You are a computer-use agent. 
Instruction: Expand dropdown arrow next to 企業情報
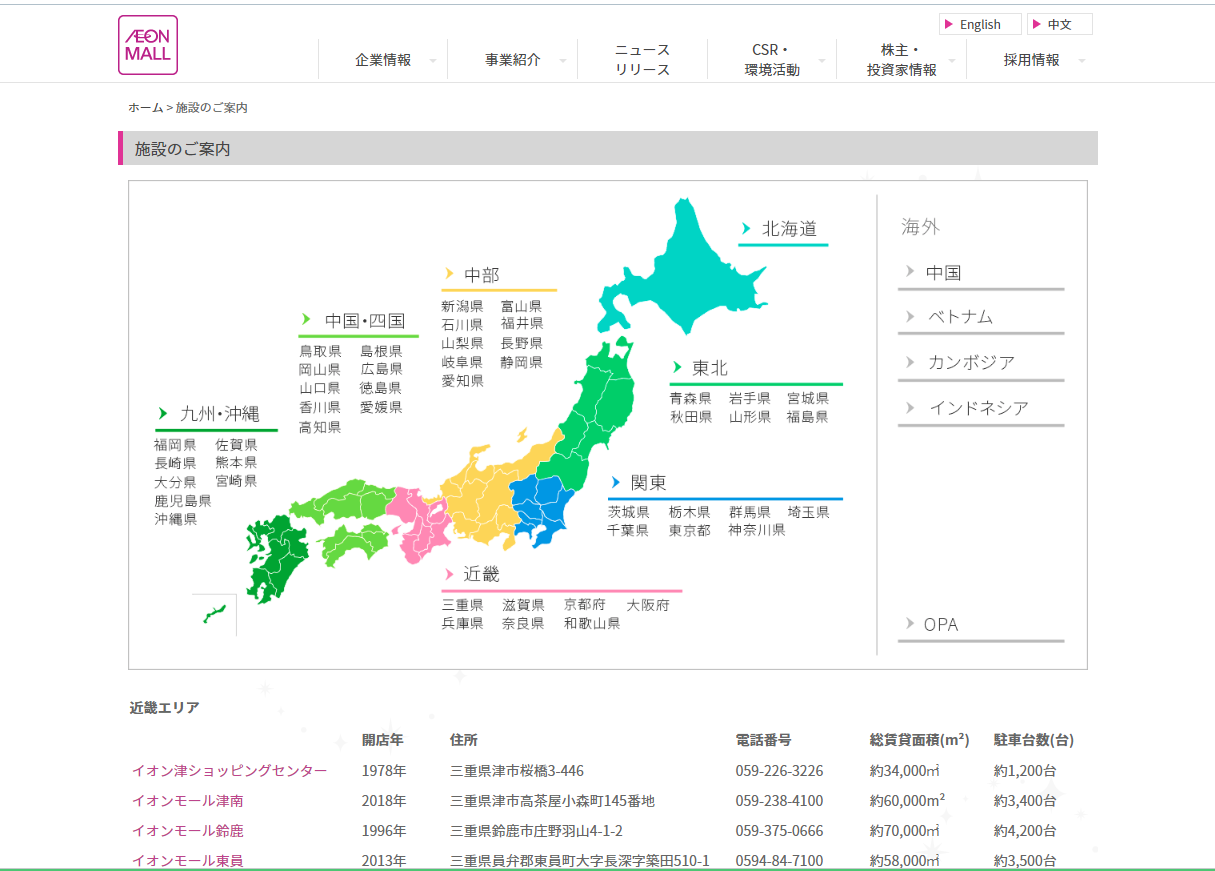[433, 61]
